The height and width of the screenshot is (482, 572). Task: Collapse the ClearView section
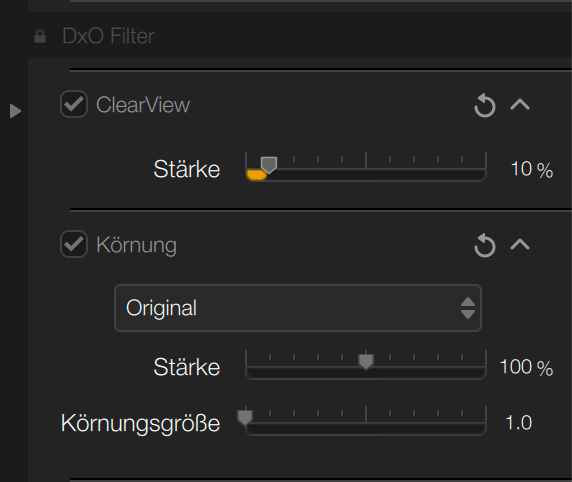520,105
